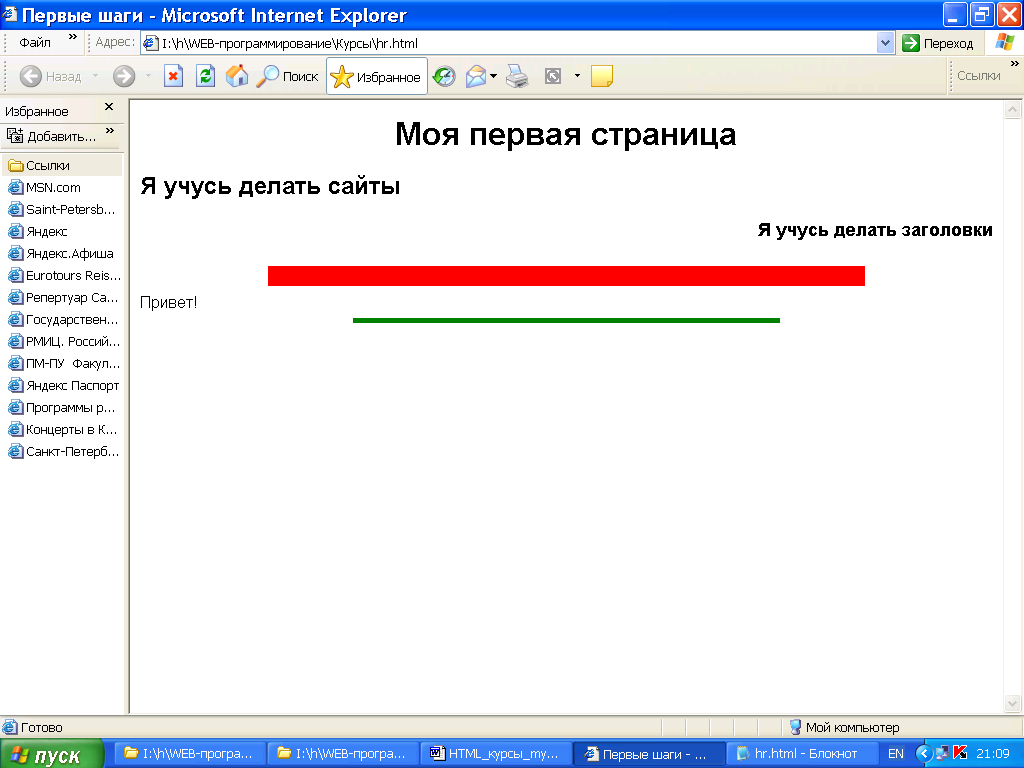Click the network tray icon

click(x=942, y=753)
